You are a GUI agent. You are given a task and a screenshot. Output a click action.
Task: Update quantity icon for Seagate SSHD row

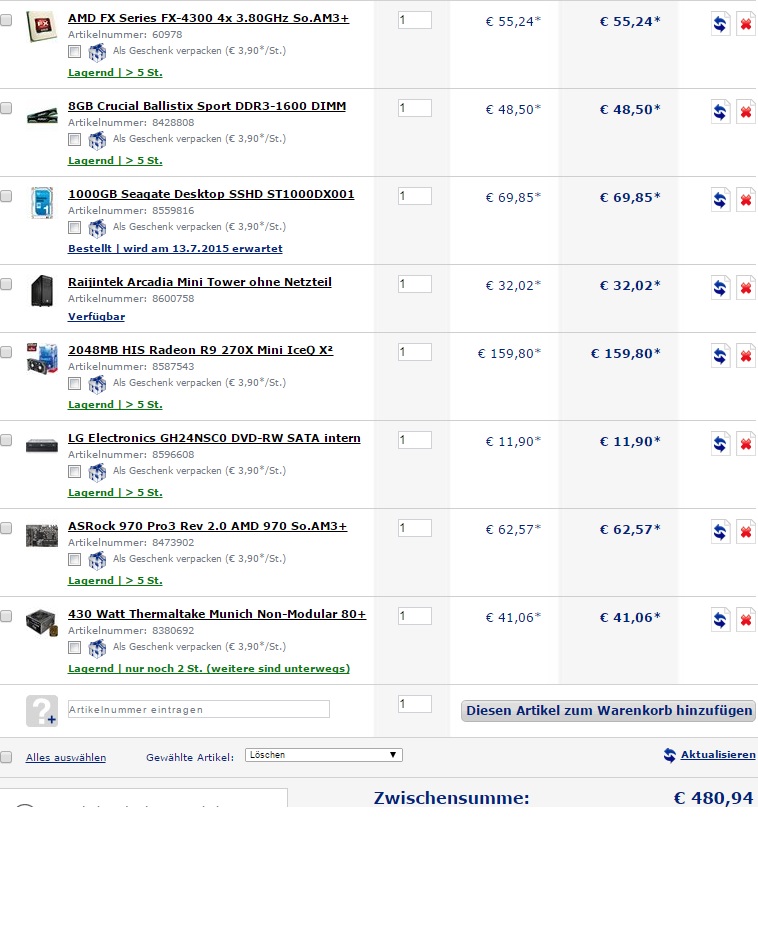point(720,200)
